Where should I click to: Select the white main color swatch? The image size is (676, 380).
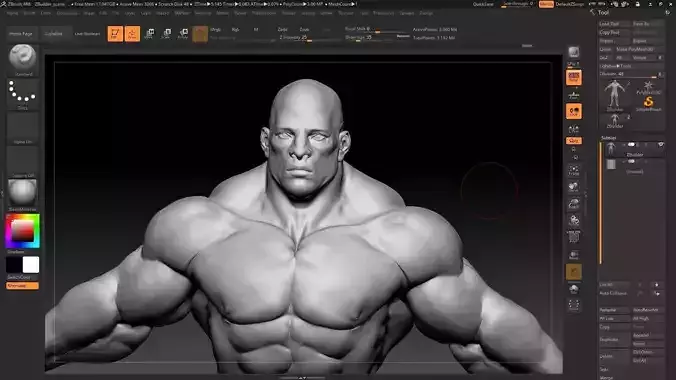click(x=31, y=265)
